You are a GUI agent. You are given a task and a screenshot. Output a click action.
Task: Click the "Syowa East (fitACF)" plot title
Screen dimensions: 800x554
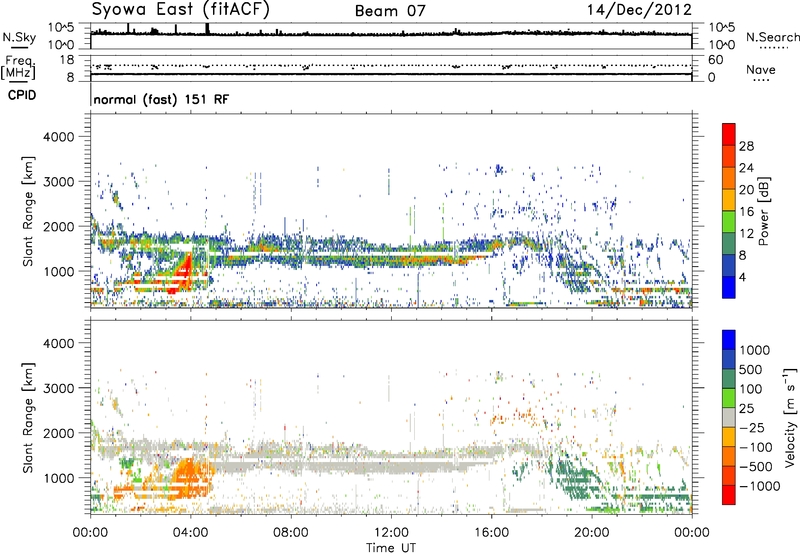(x=181, y=9)
